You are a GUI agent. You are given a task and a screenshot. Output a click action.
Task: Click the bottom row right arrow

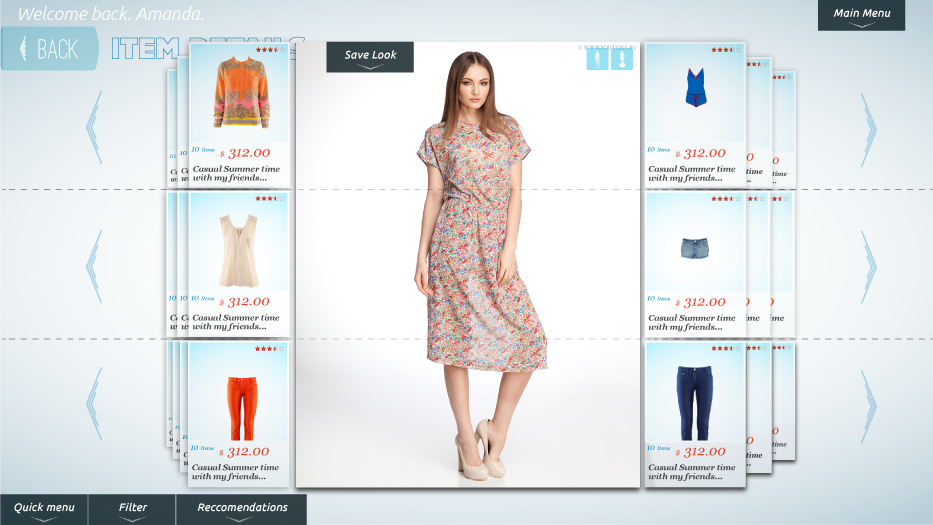click(x=869, y=407)
